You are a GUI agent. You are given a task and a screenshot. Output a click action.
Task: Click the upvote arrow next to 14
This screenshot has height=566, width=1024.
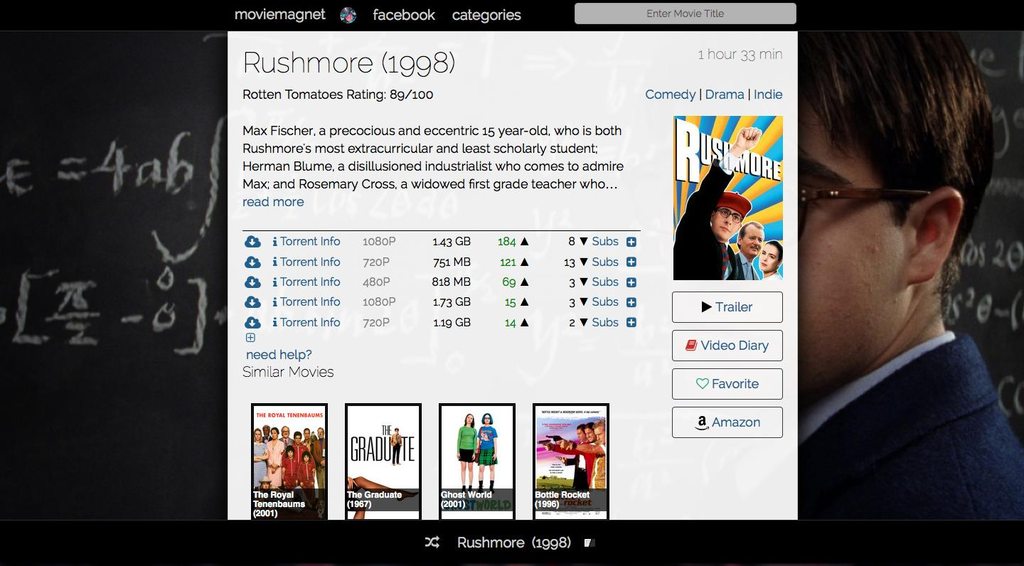point(524,322)
